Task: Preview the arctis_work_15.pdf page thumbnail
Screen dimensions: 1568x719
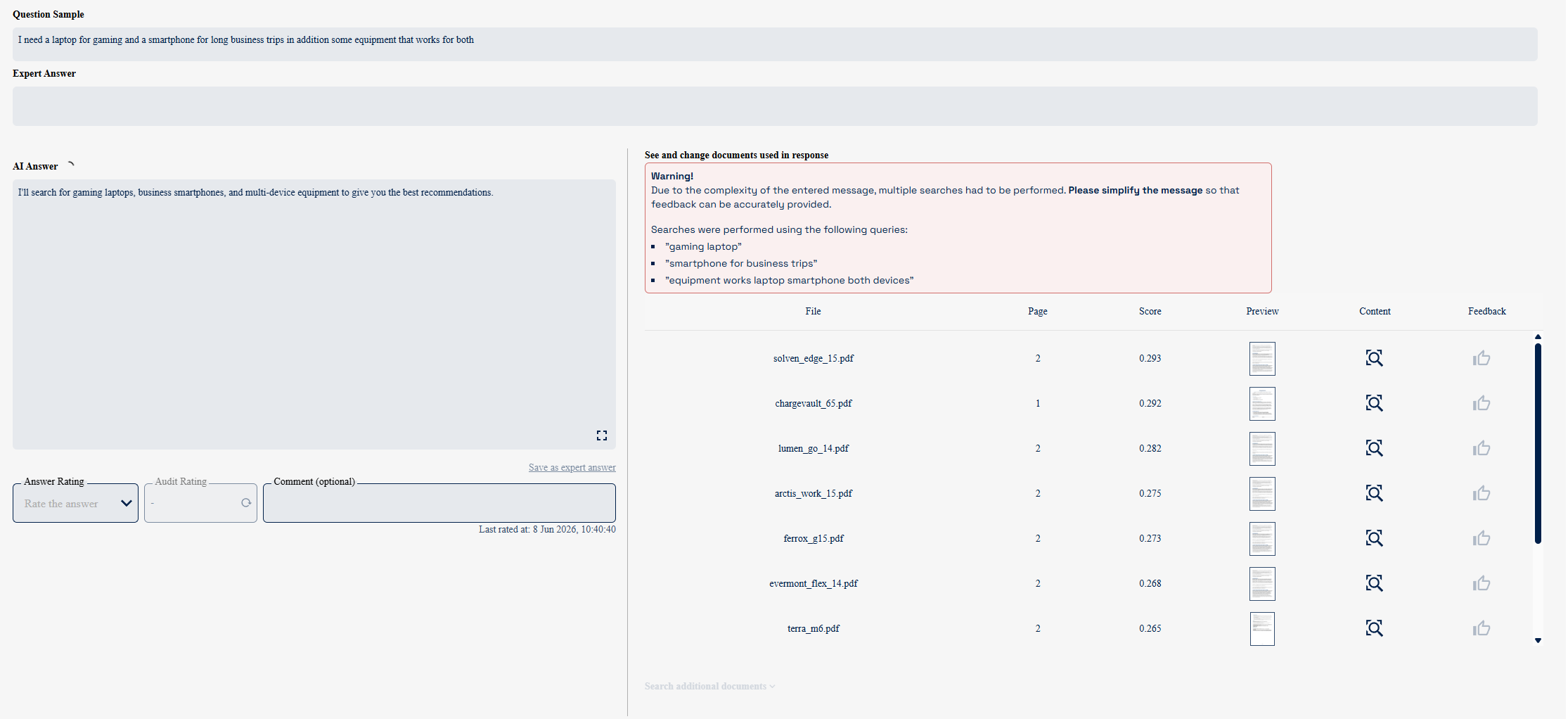Action: pos(1262,494)
